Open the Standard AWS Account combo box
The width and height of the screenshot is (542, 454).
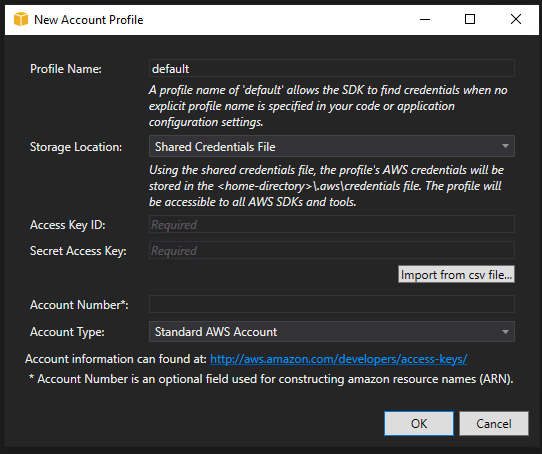[x=331, y=332]
